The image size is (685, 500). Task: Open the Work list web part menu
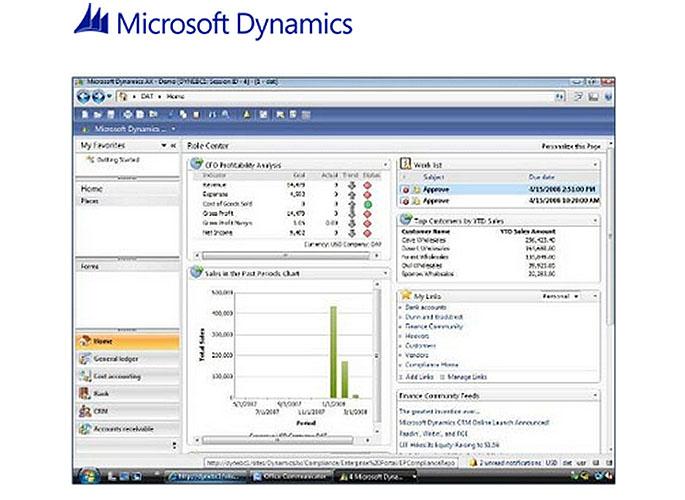coord(595,165)
